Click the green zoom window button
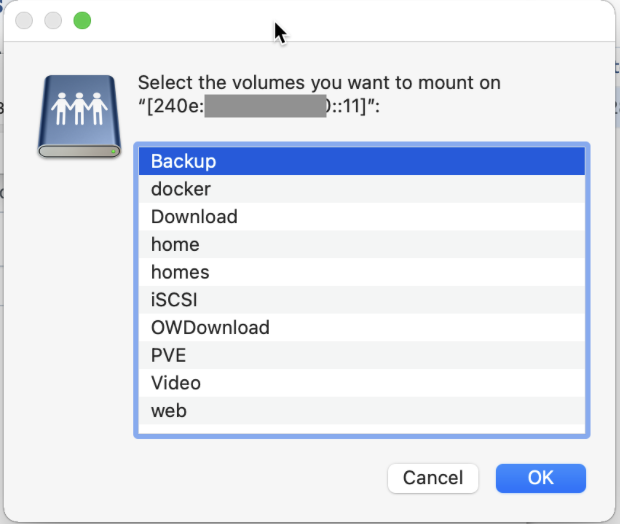The height and width of the screenshot is (524, 620). click(x=82, y=21)
